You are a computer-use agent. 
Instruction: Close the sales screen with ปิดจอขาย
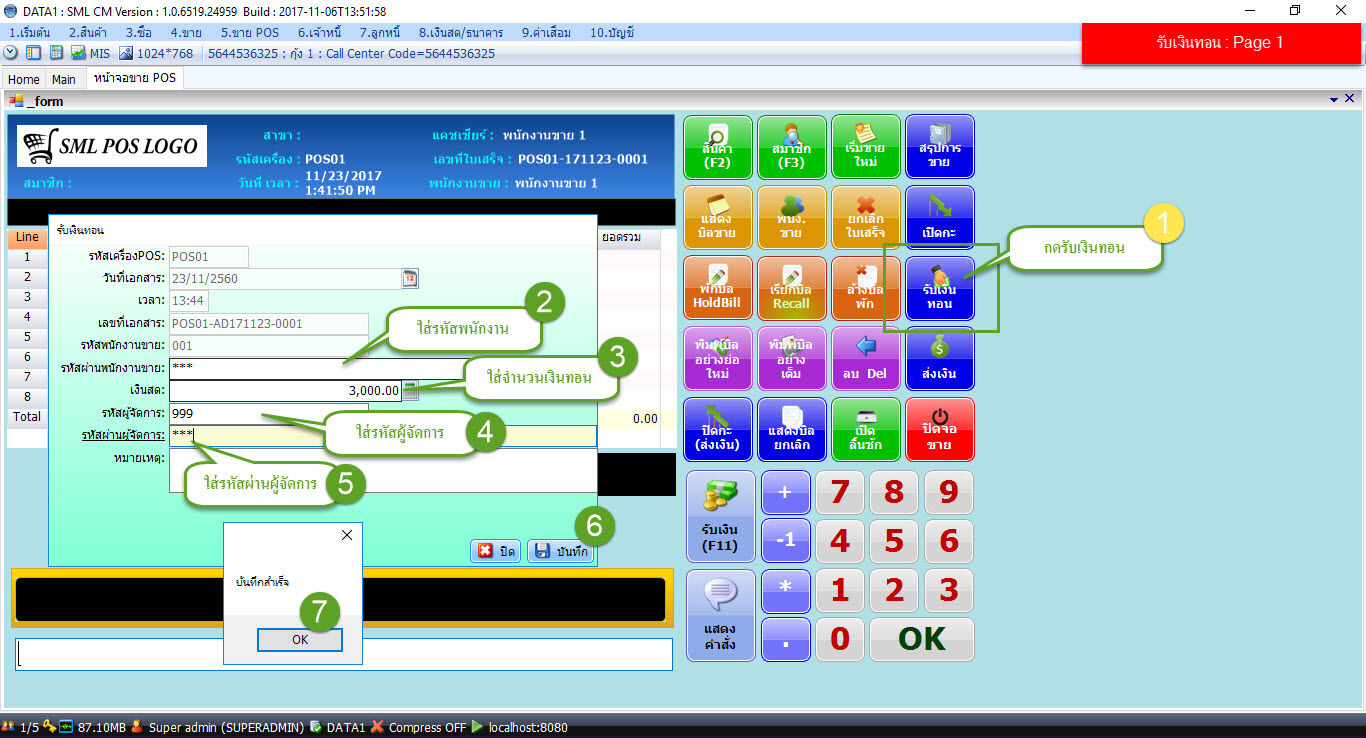point(939,429)
